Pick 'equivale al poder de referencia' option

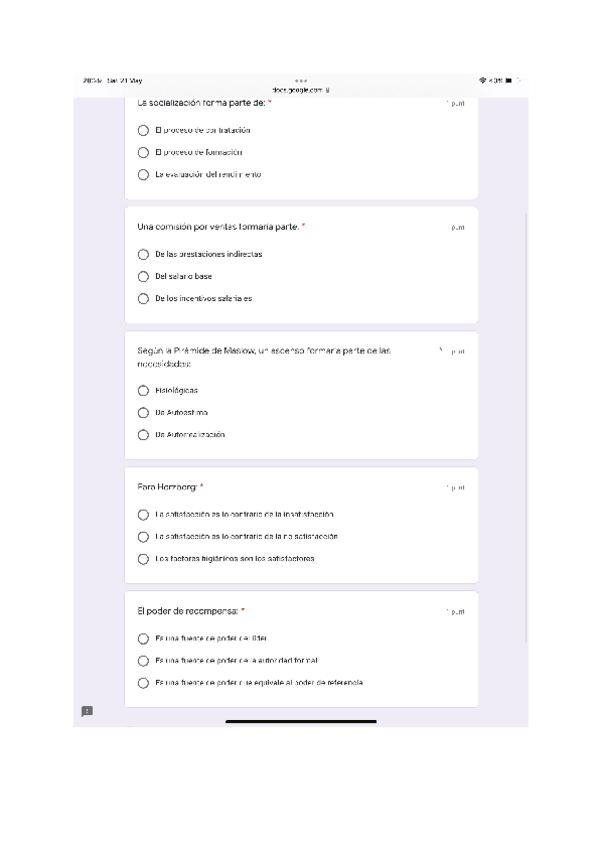point(144,682)
